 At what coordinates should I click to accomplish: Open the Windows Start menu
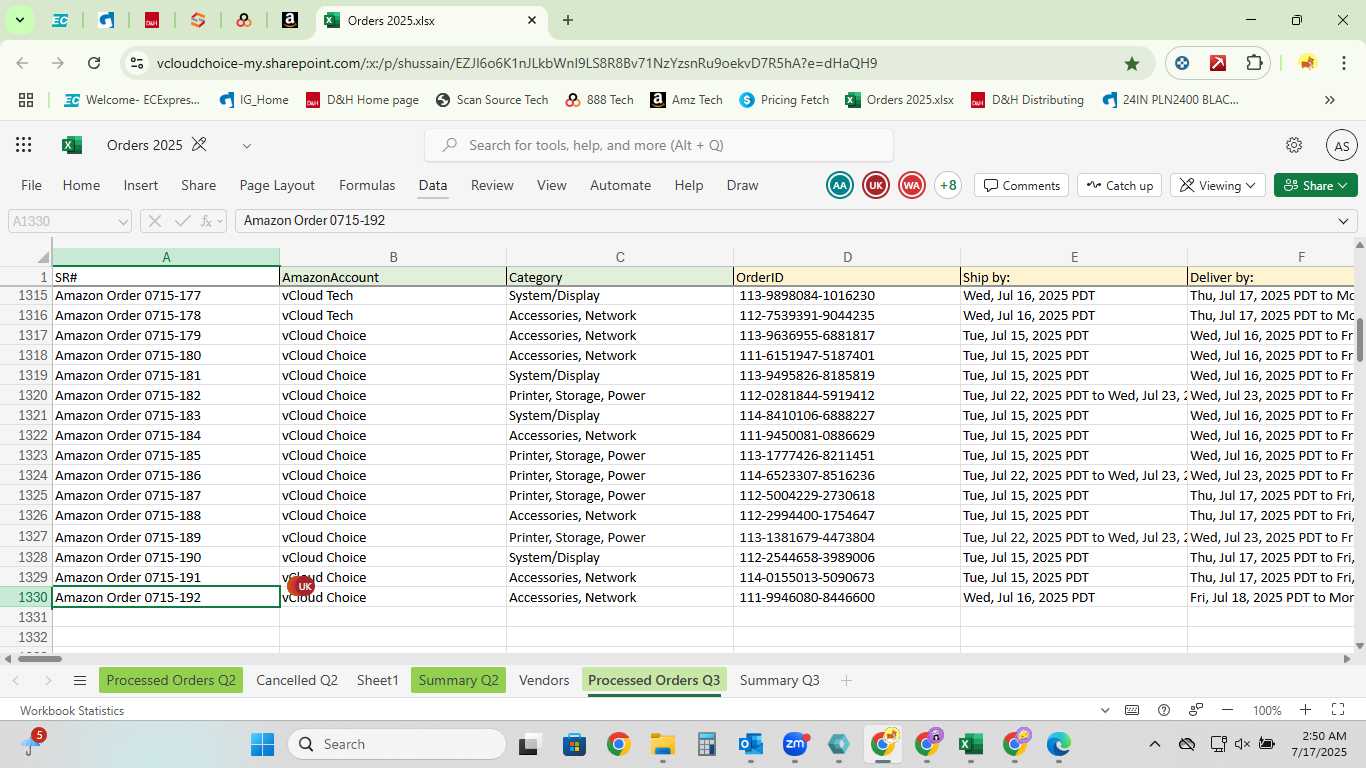(x=262, y=744)
